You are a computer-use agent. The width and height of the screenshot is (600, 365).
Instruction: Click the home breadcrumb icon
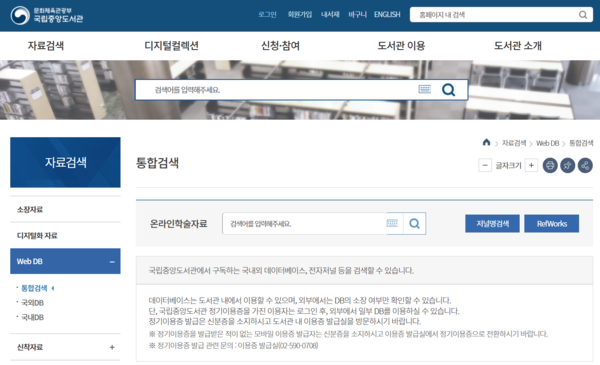[x=486, y=142]
